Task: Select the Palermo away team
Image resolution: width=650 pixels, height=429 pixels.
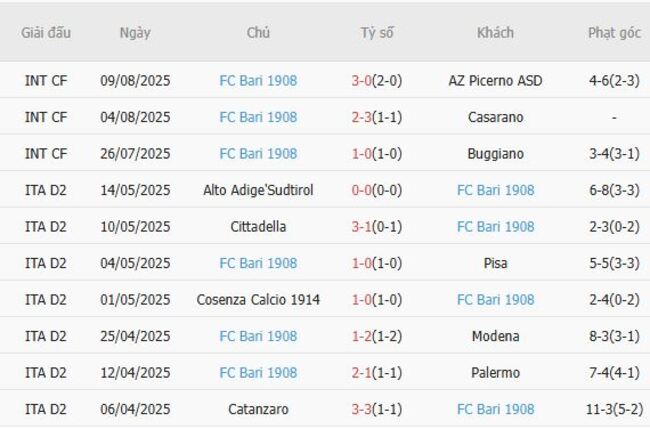Action: (x=495, y=373)
